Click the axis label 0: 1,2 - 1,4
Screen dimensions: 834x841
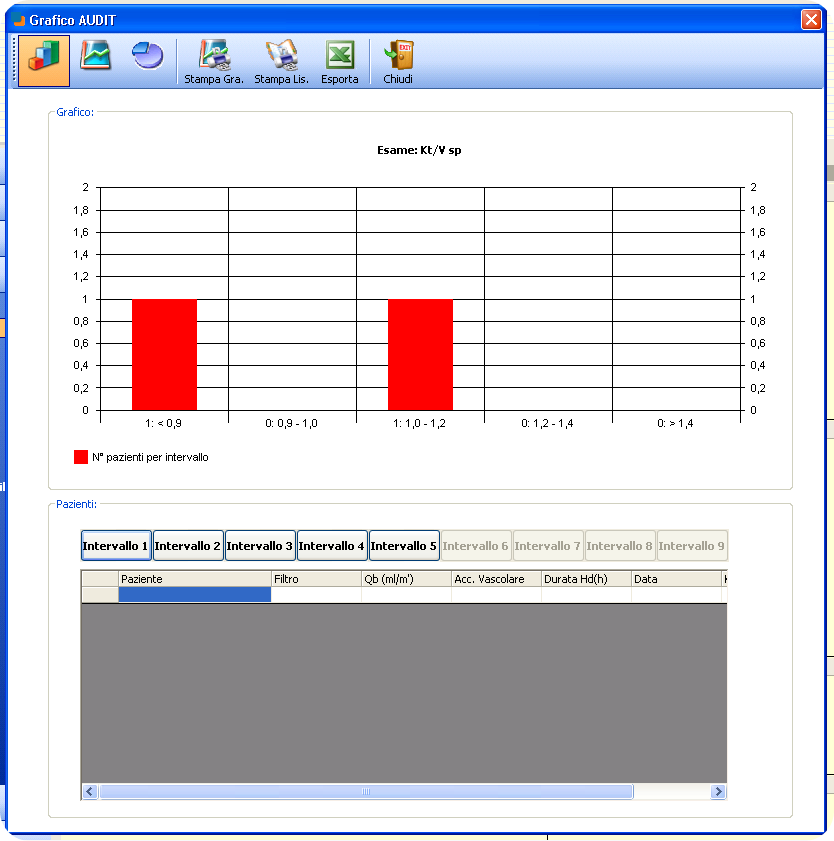[547, 423]
